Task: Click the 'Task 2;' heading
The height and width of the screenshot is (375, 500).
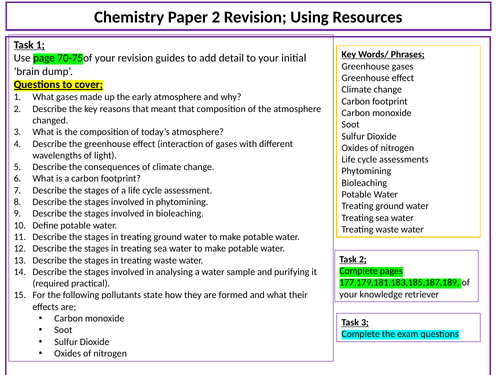Action: click(x=353, y=259)
